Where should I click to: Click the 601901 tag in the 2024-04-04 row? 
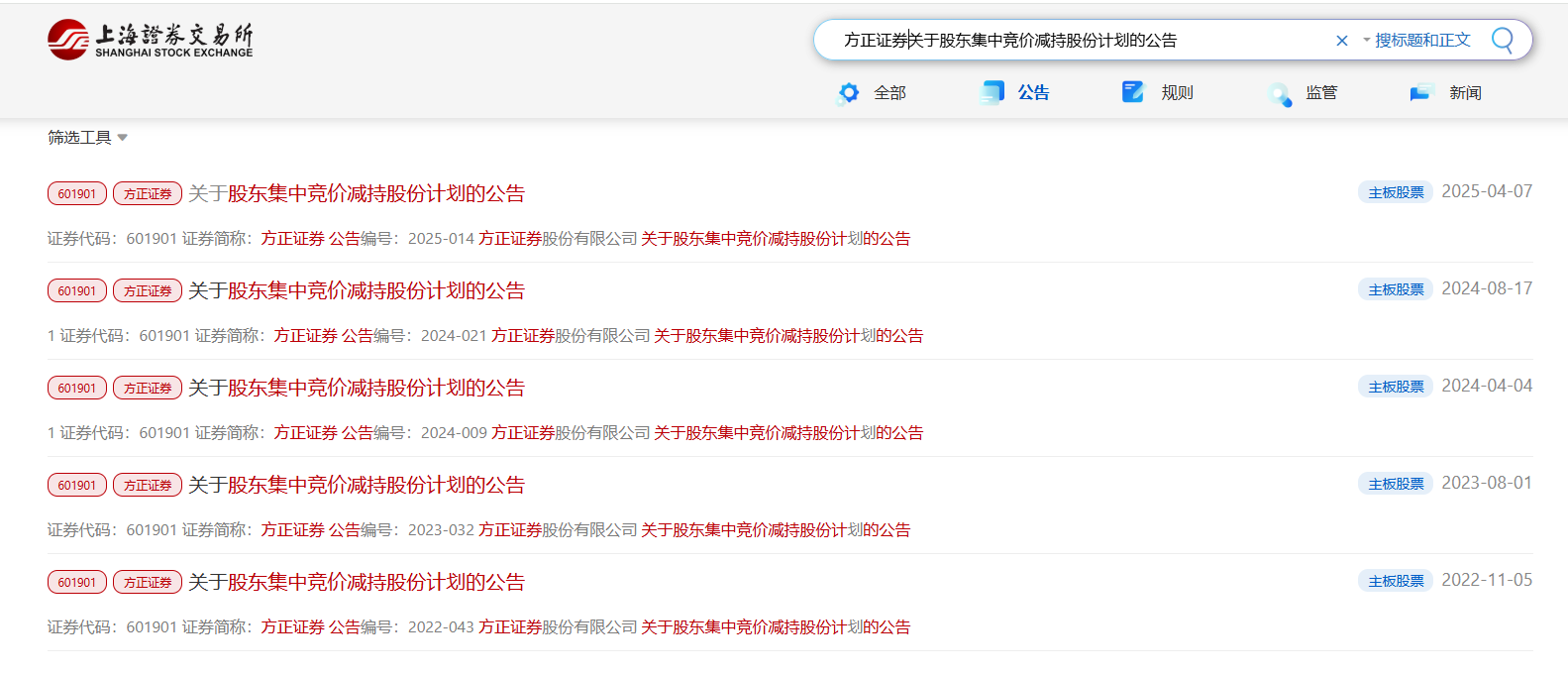click(x=77, y=388)
